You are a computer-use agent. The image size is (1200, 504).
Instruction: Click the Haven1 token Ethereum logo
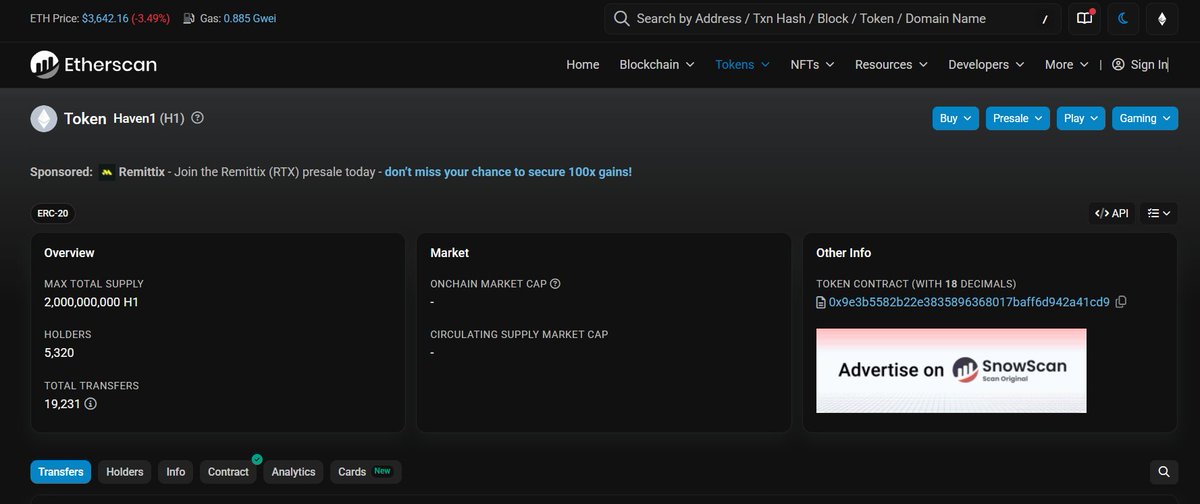point(43,119)
